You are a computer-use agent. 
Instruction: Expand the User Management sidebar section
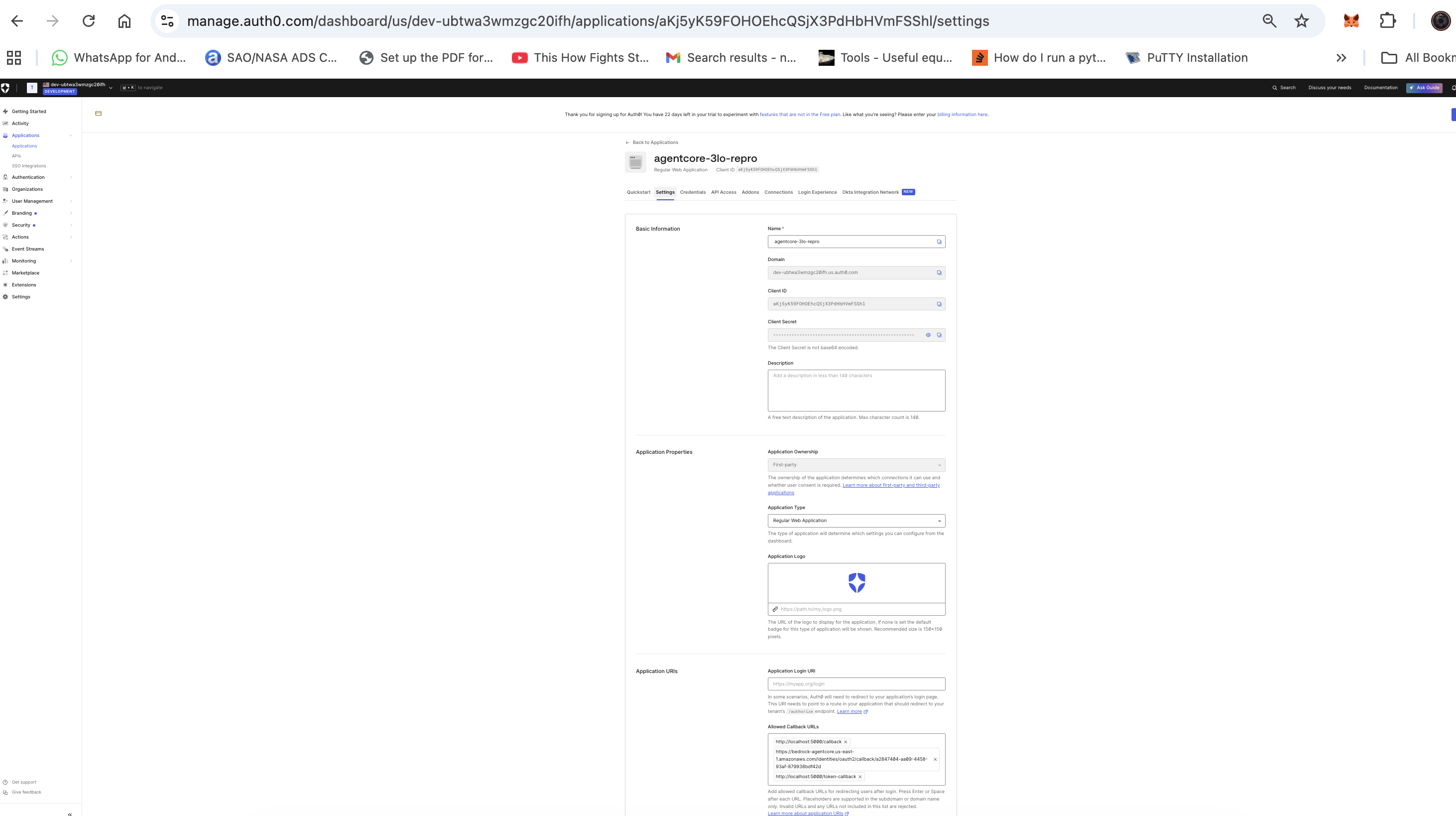[71, 201]
